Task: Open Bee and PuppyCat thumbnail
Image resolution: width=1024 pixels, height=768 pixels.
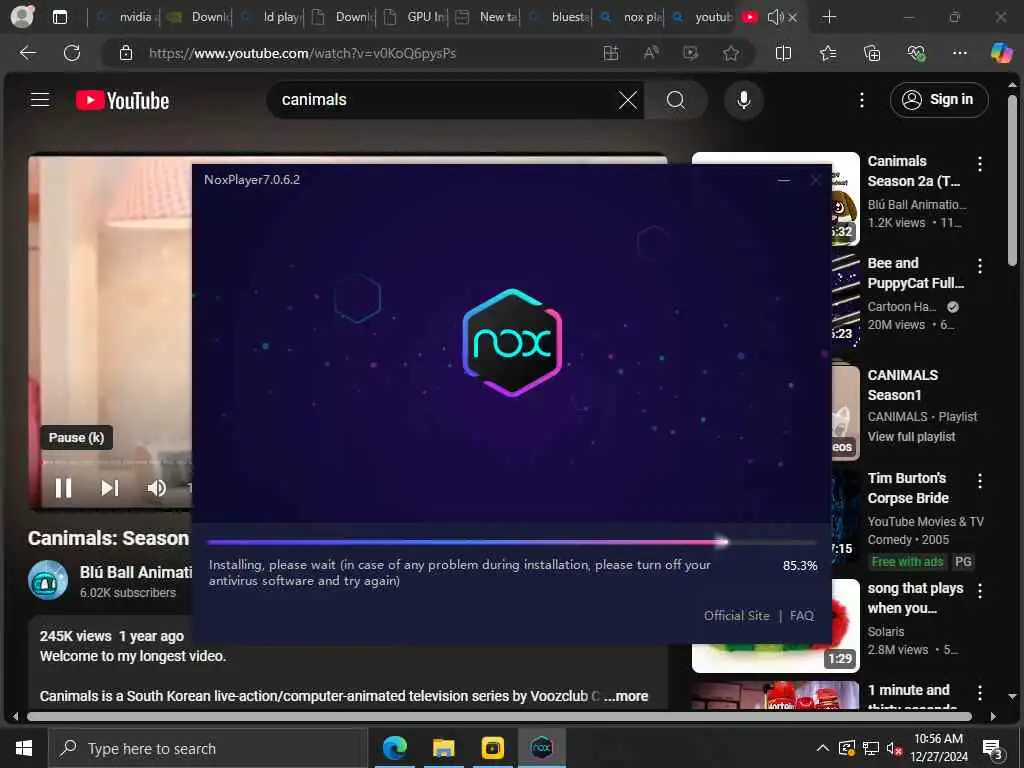Action: point(845,301)
